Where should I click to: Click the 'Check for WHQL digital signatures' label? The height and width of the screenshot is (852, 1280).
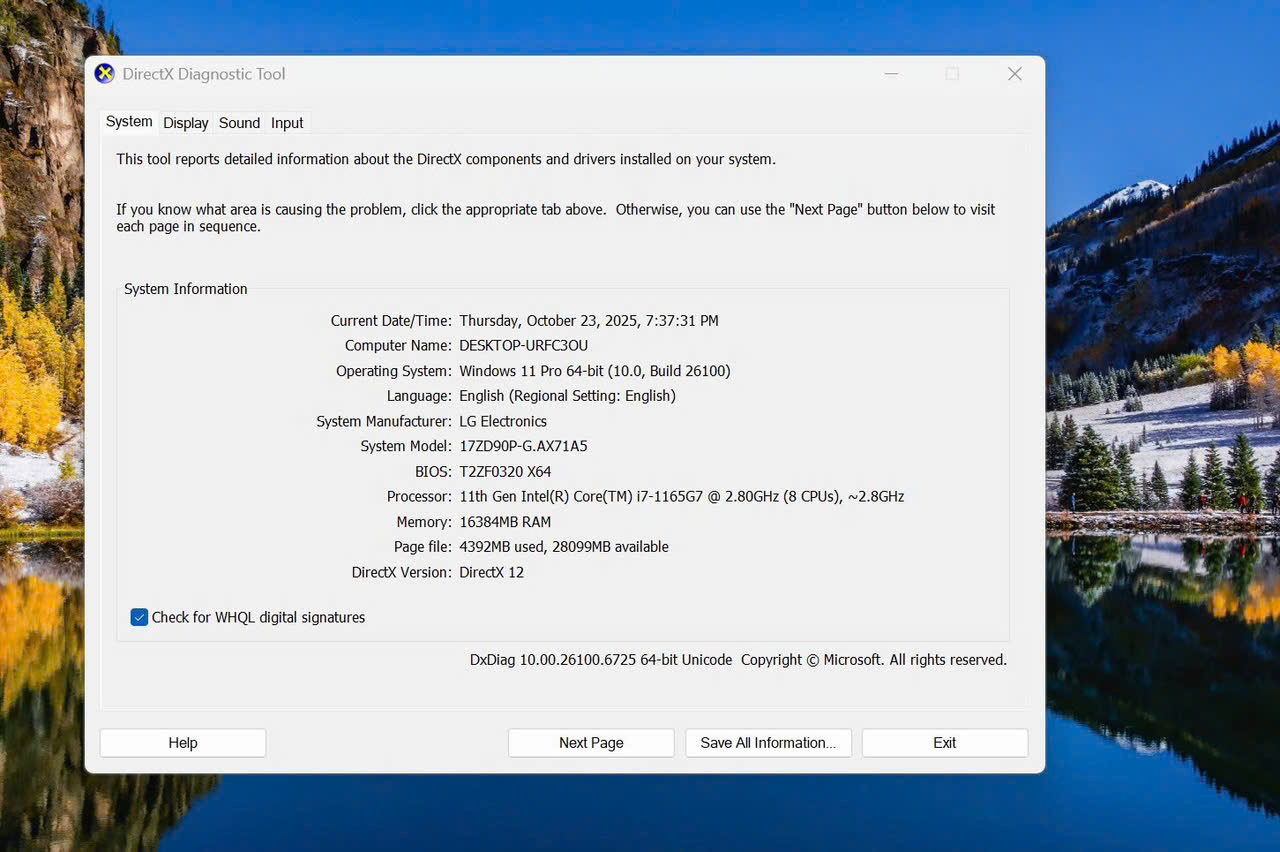258,617
